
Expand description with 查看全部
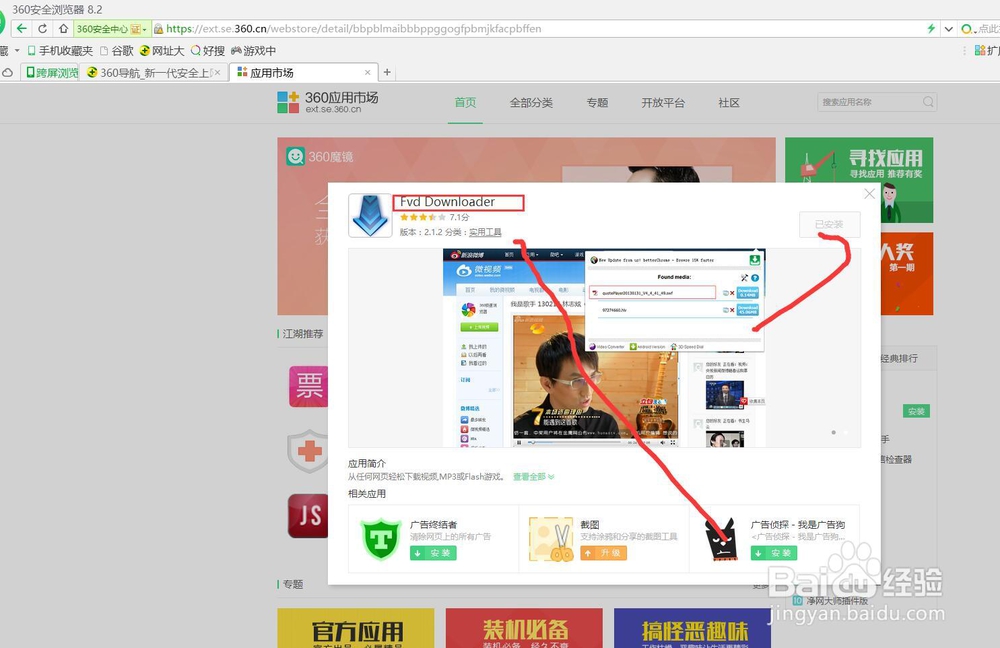[533, 476]
